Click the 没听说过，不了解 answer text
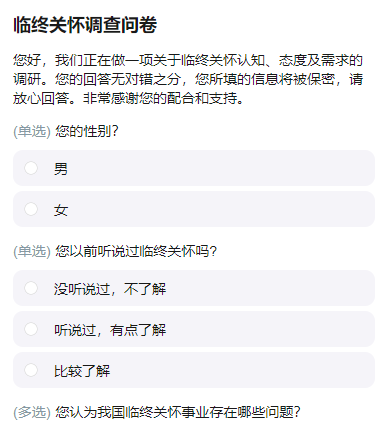 pyautogui.click(x=110, y=289)
